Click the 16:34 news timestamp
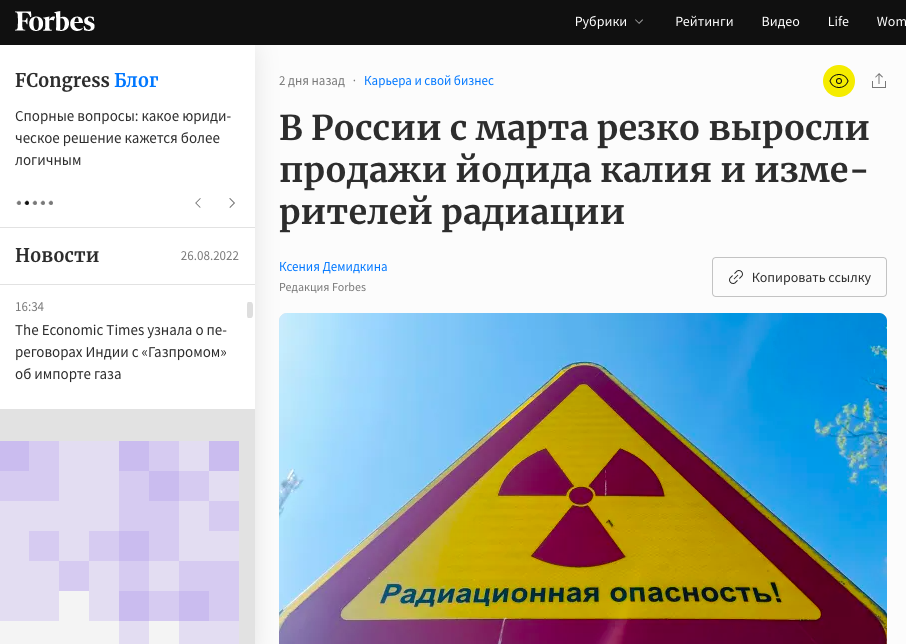906x644 pixels. (29, 307)
